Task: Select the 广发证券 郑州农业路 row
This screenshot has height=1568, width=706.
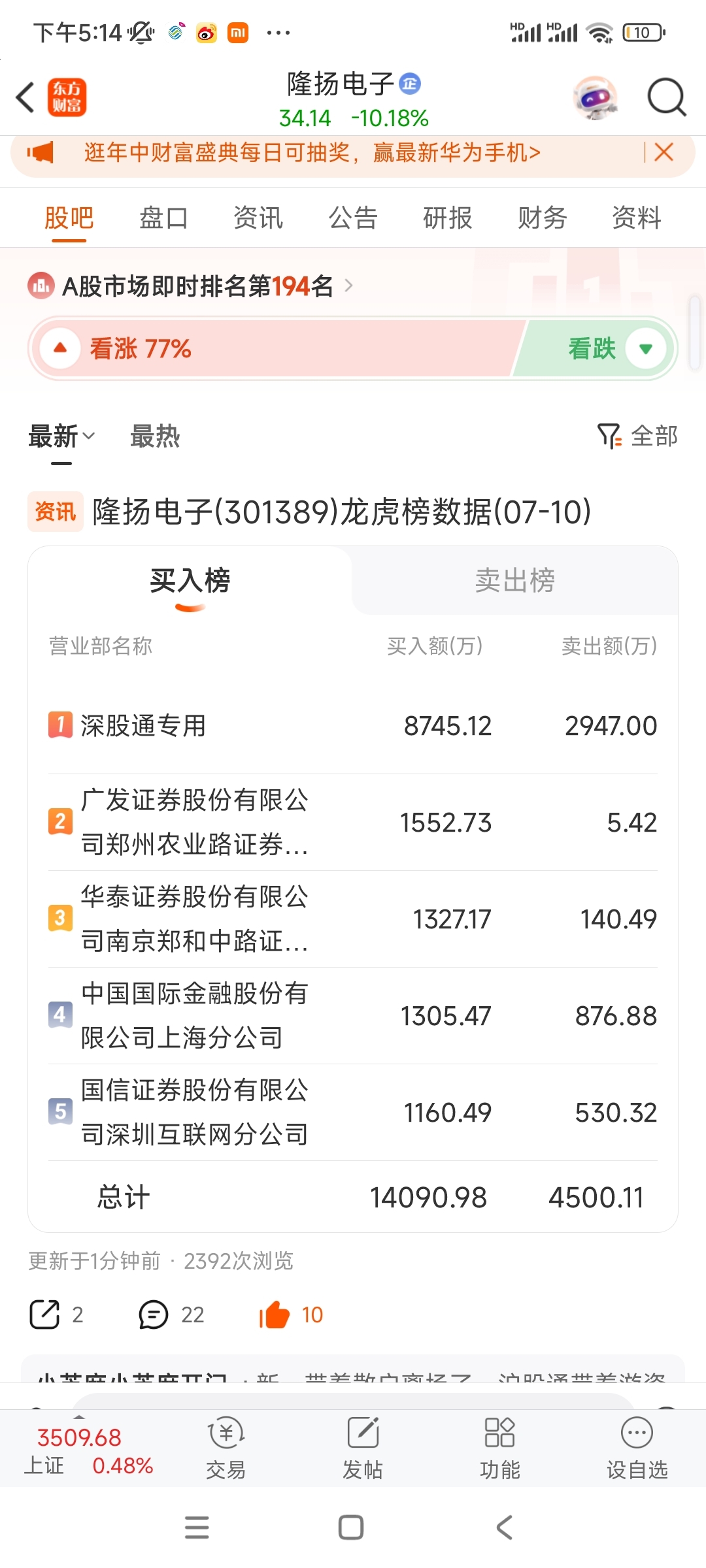Action: [353, 823]
